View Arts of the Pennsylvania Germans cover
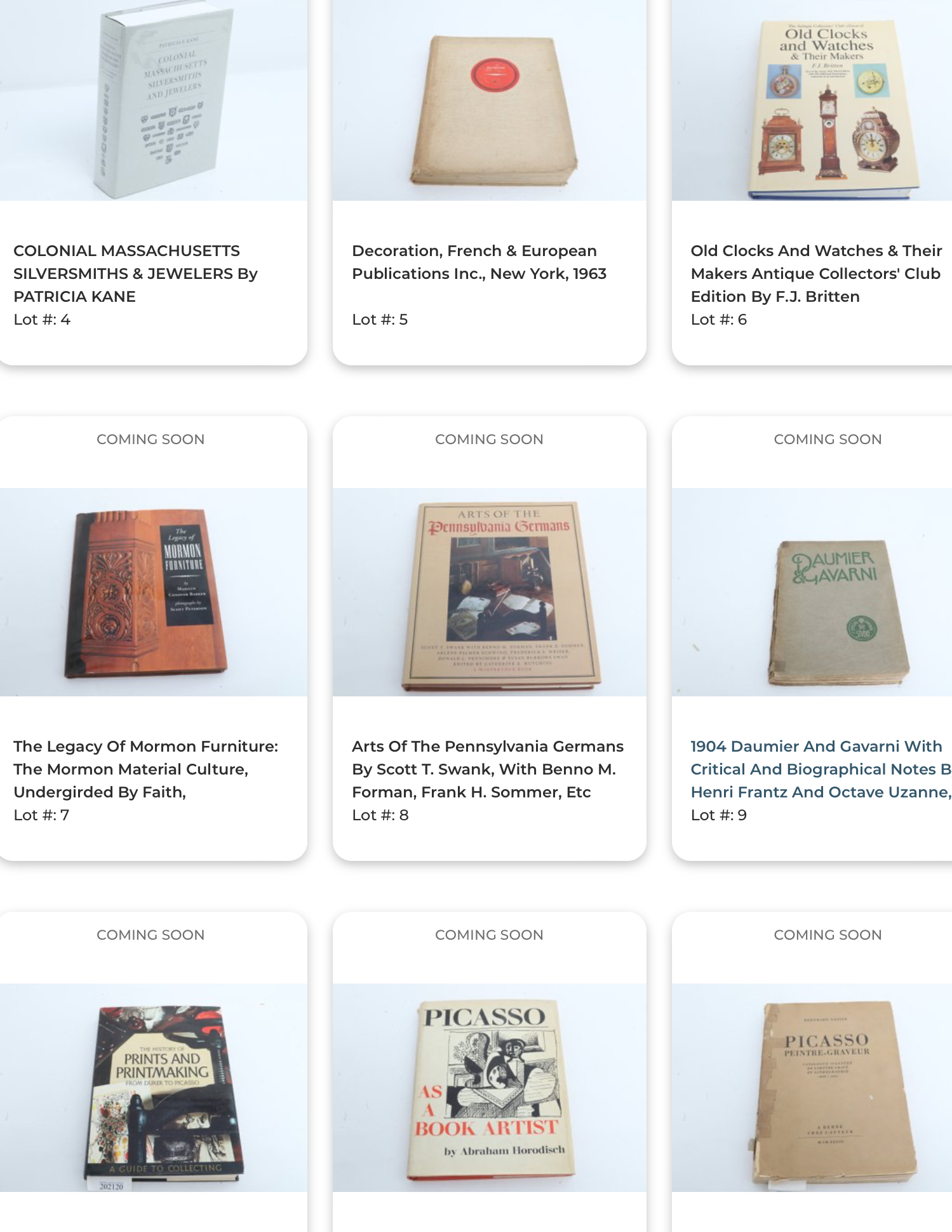The height and width of the screenshot is (1232, 952). pos(489,592)
